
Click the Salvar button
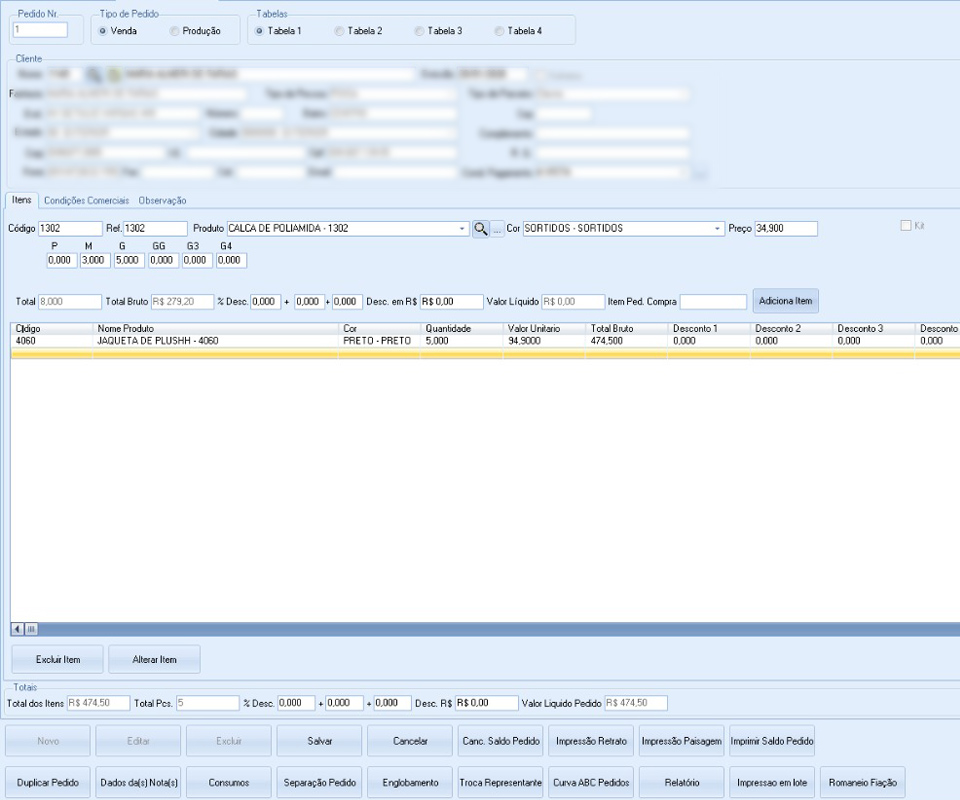coord(319,741)
